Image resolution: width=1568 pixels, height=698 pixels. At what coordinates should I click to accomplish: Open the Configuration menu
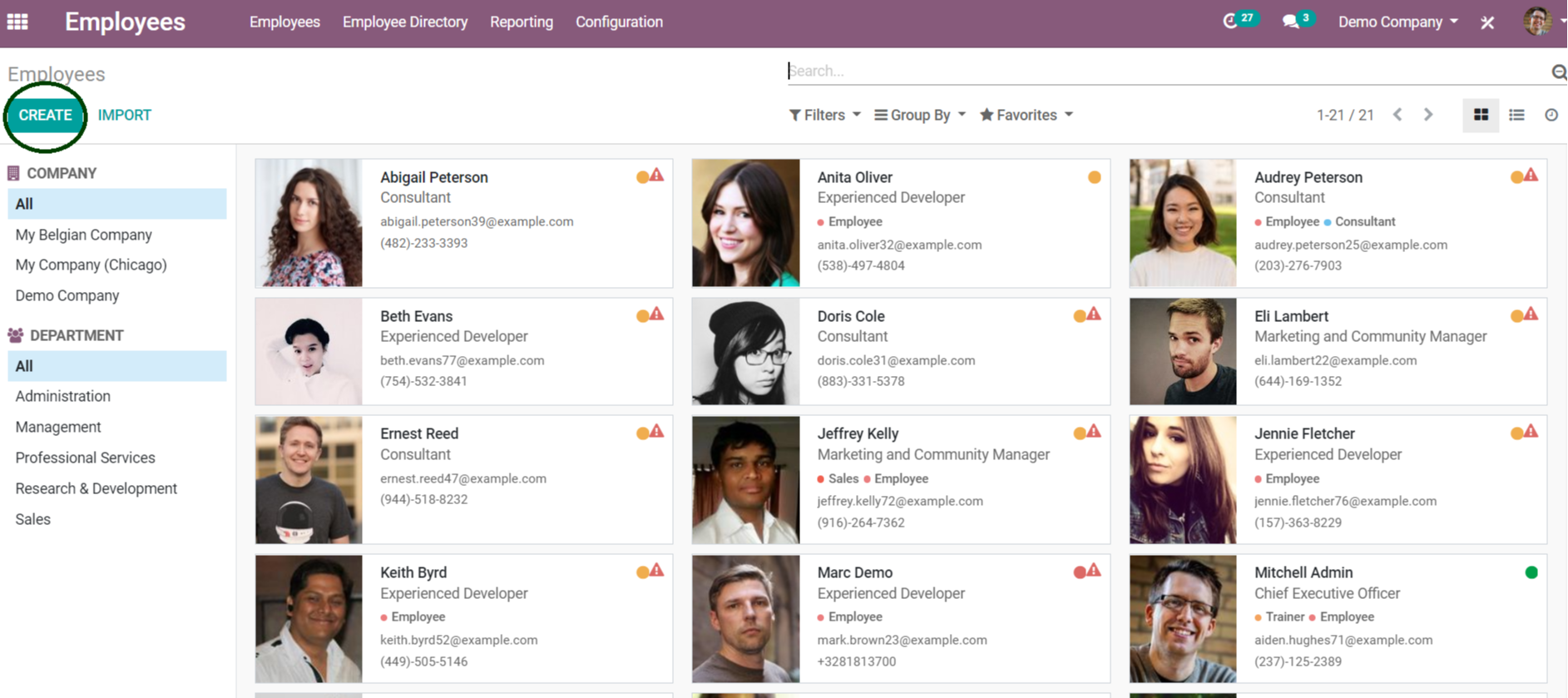pos(619,22)
